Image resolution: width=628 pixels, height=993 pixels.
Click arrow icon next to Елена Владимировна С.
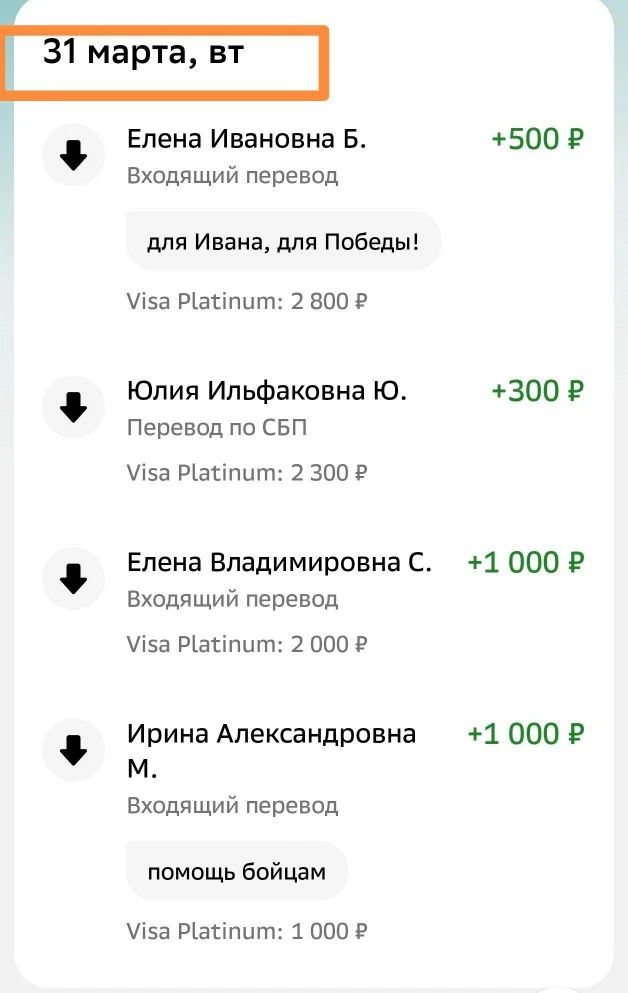pyautogui.click(x=73, y=578)
